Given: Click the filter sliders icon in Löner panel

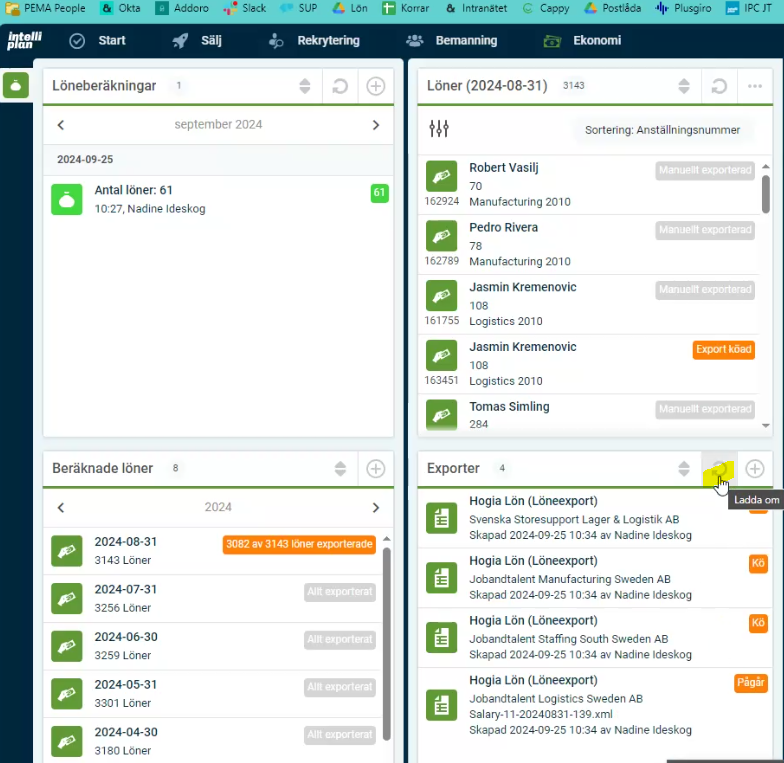Looking at the screenshot, I should (x=439, y=129).
